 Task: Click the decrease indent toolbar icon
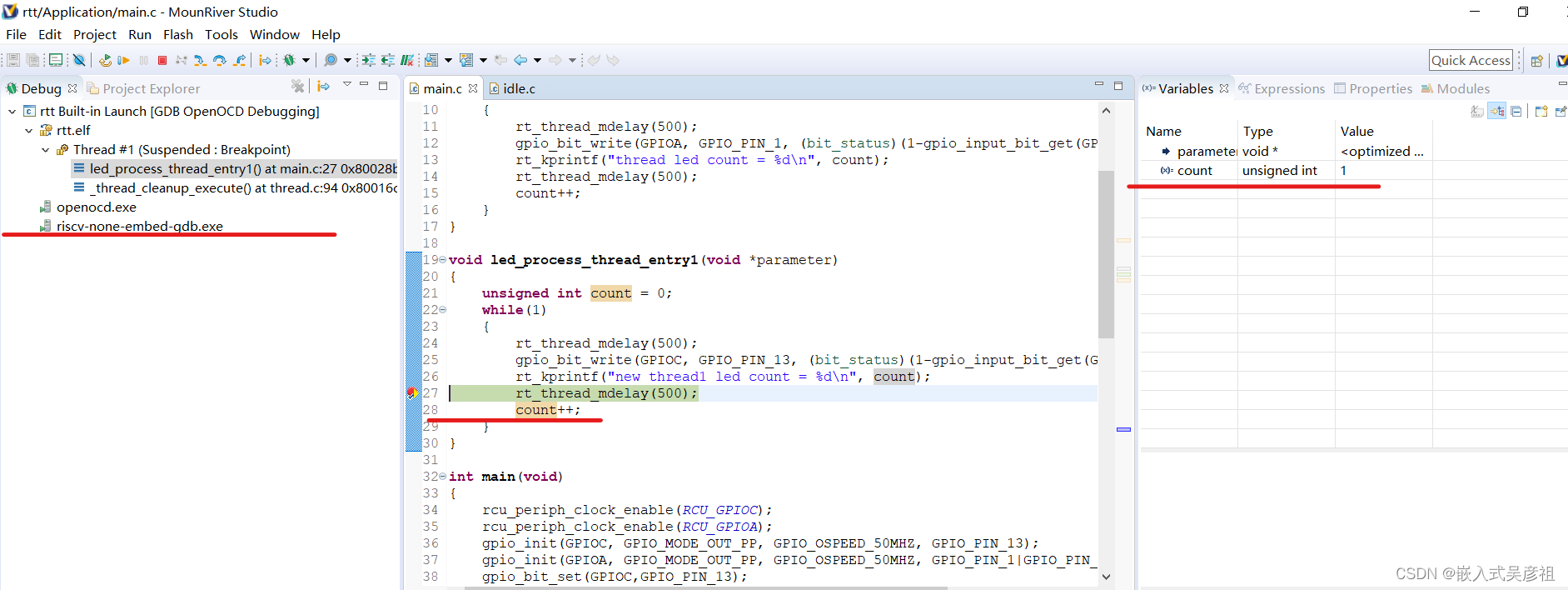click(387, 60)
